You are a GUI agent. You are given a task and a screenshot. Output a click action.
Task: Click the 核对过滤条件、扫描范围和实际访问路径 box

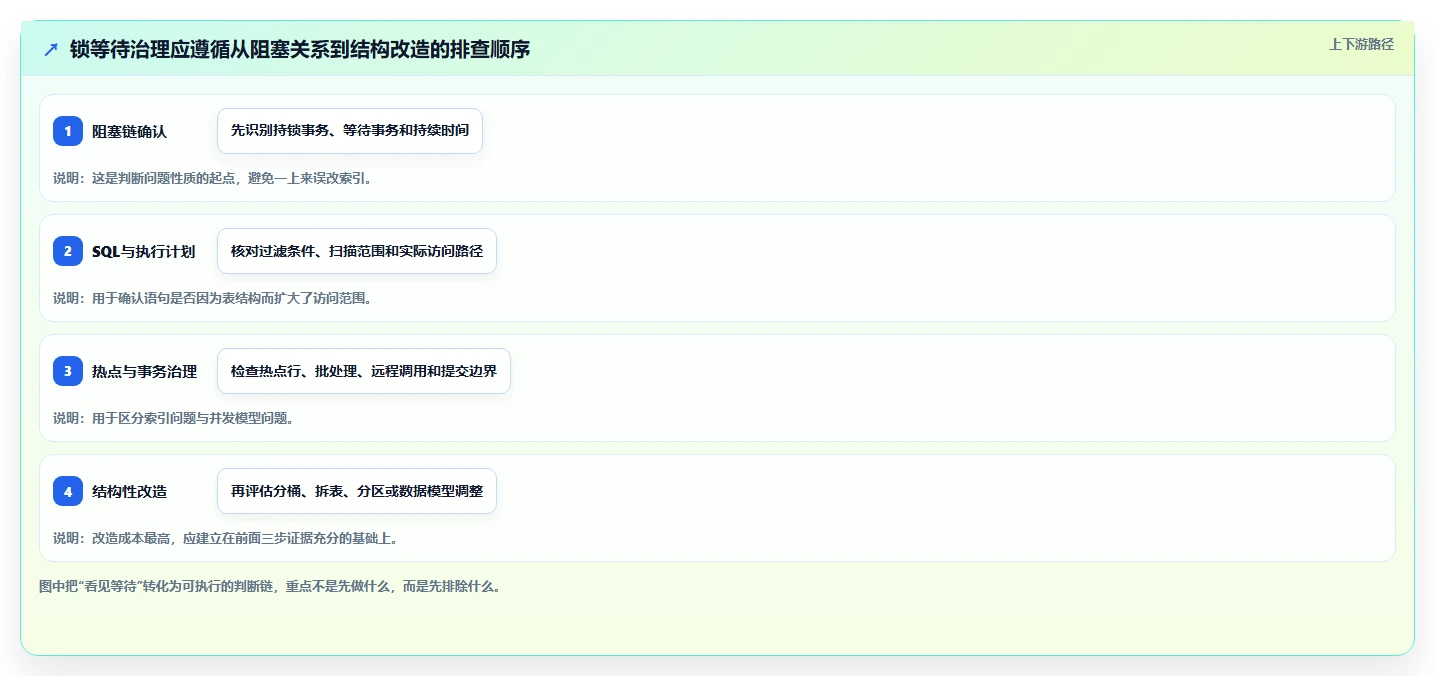(357, 251)
